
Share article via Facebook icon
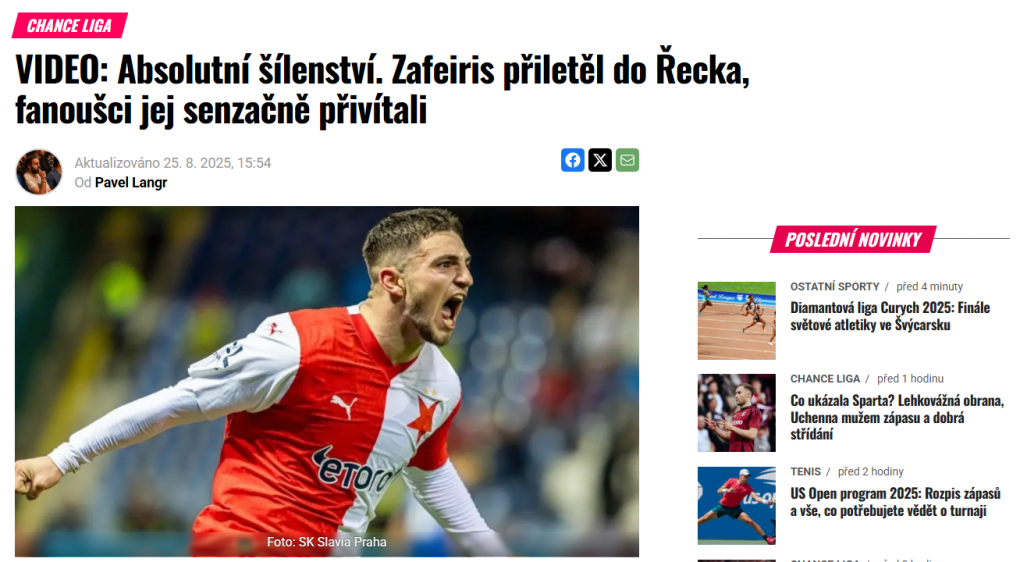(572, 160)
